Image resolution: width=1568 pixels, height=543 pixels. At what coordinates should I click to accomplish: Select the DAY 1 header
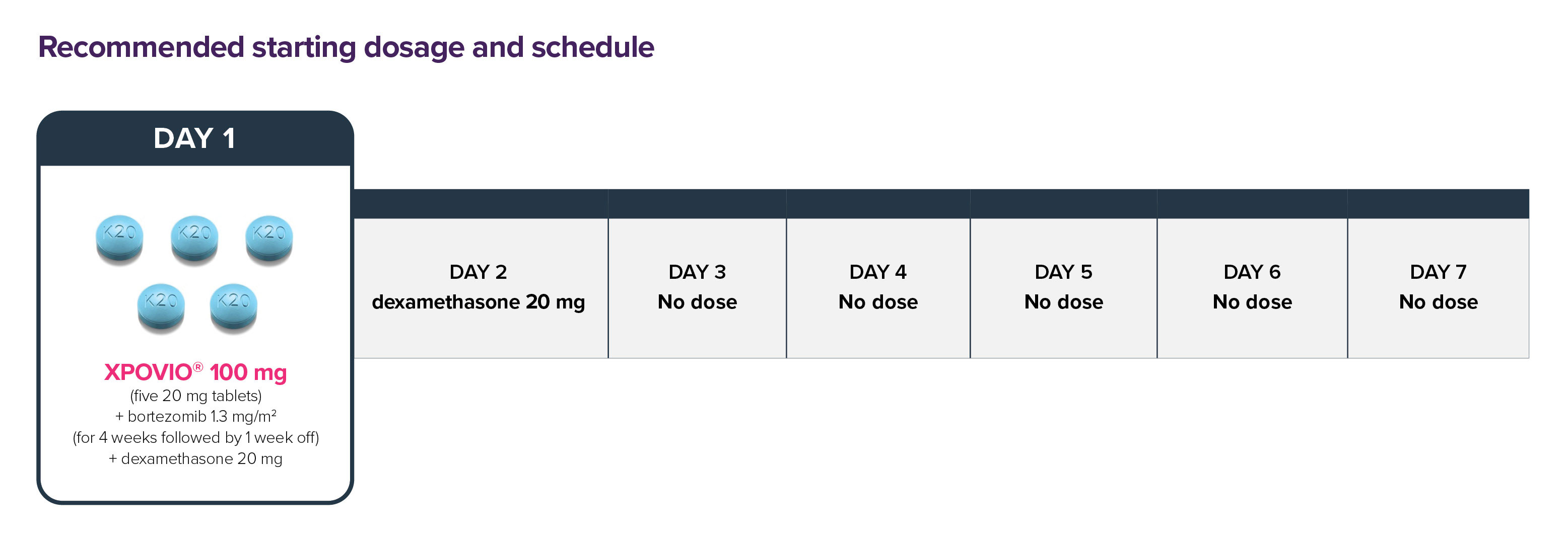point(195,138)
